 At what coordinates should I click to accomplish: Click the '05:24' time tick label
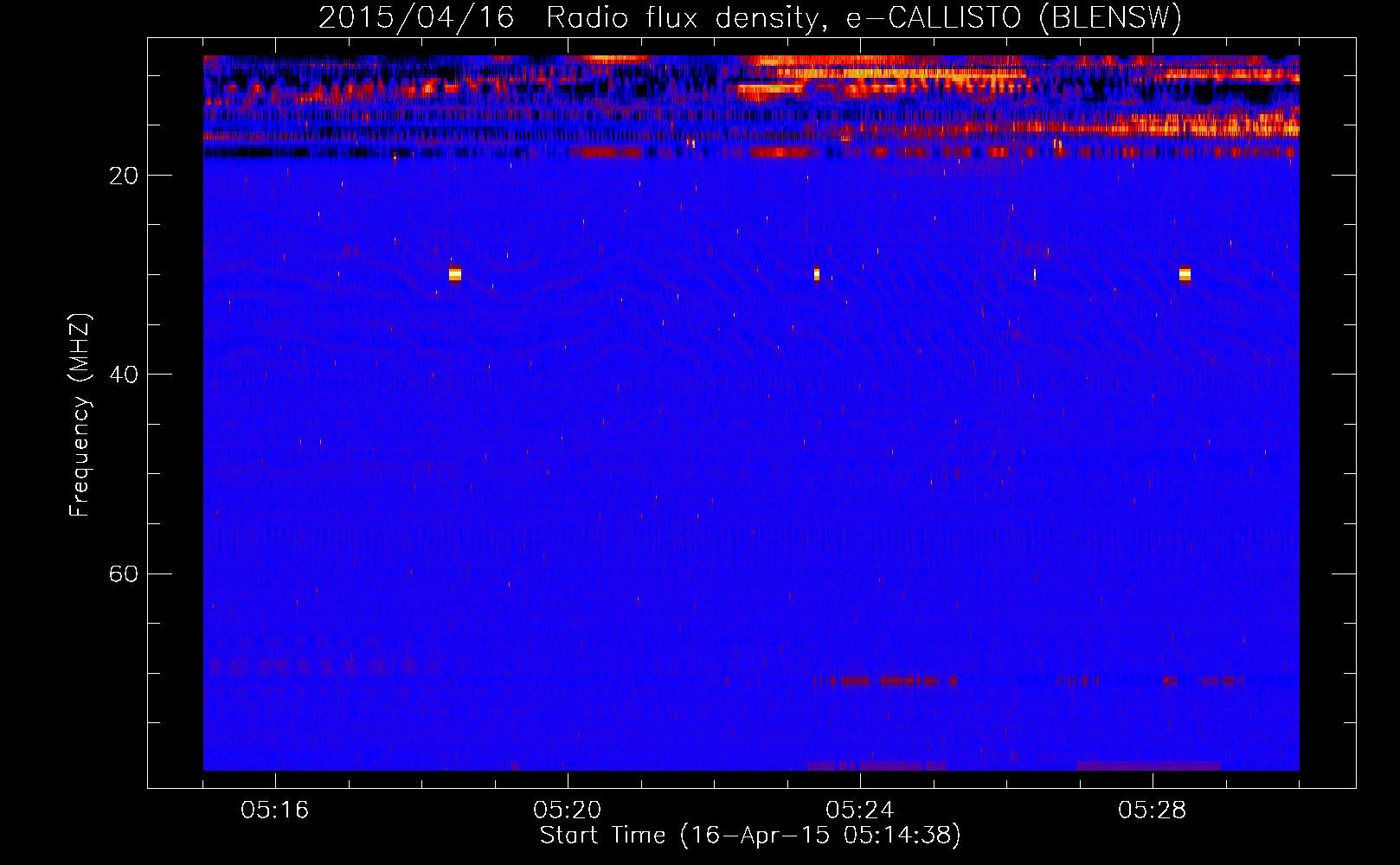(860, 811)
